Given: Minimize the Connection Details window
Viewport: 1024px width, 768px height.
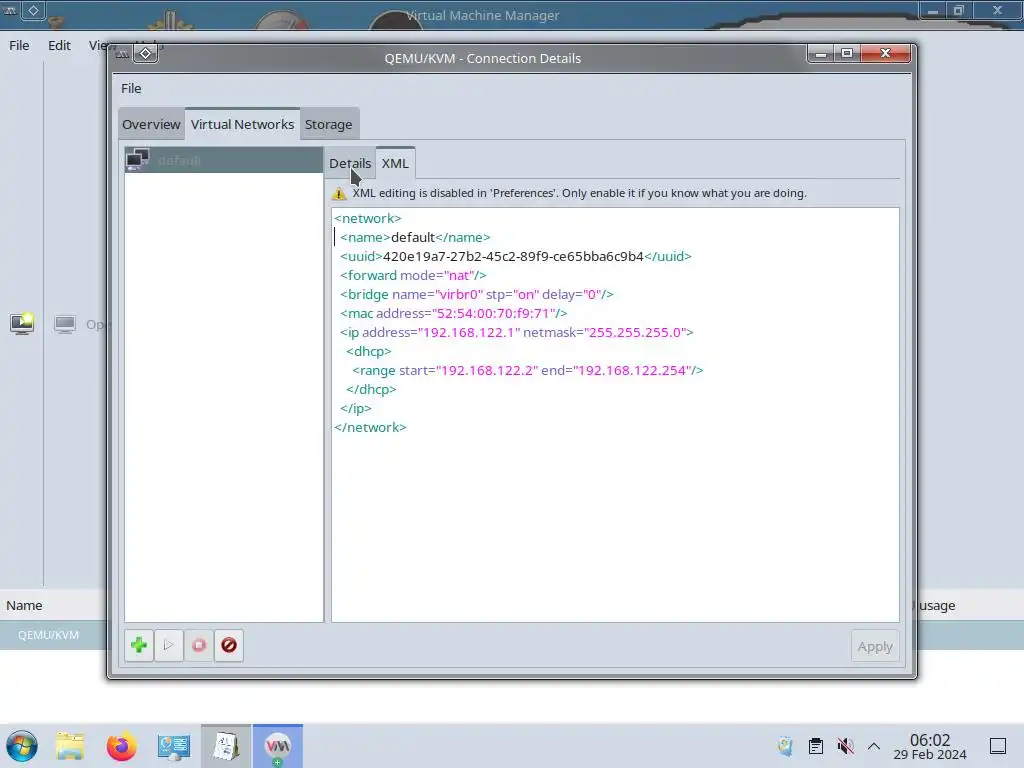Looking at the screenshot, I should pos(821,54).
